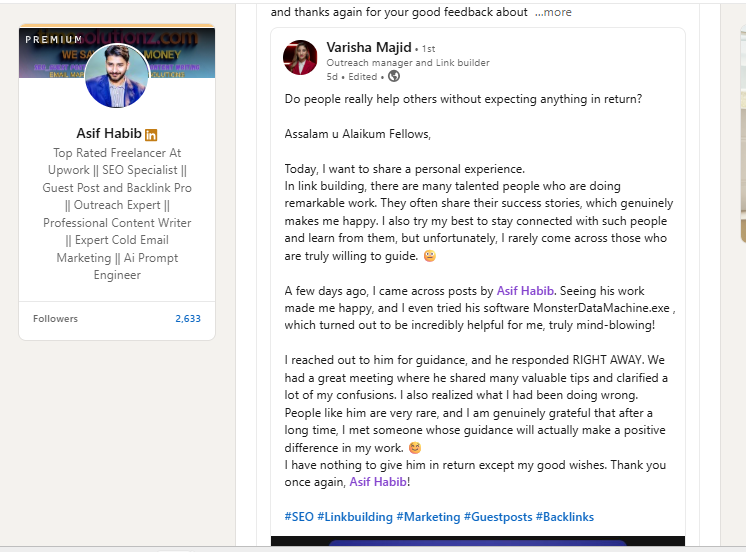Click the Asif Habib mention after "posts by"
The image size is (746, 552).
pyautogui.click(x=528, y=291)
